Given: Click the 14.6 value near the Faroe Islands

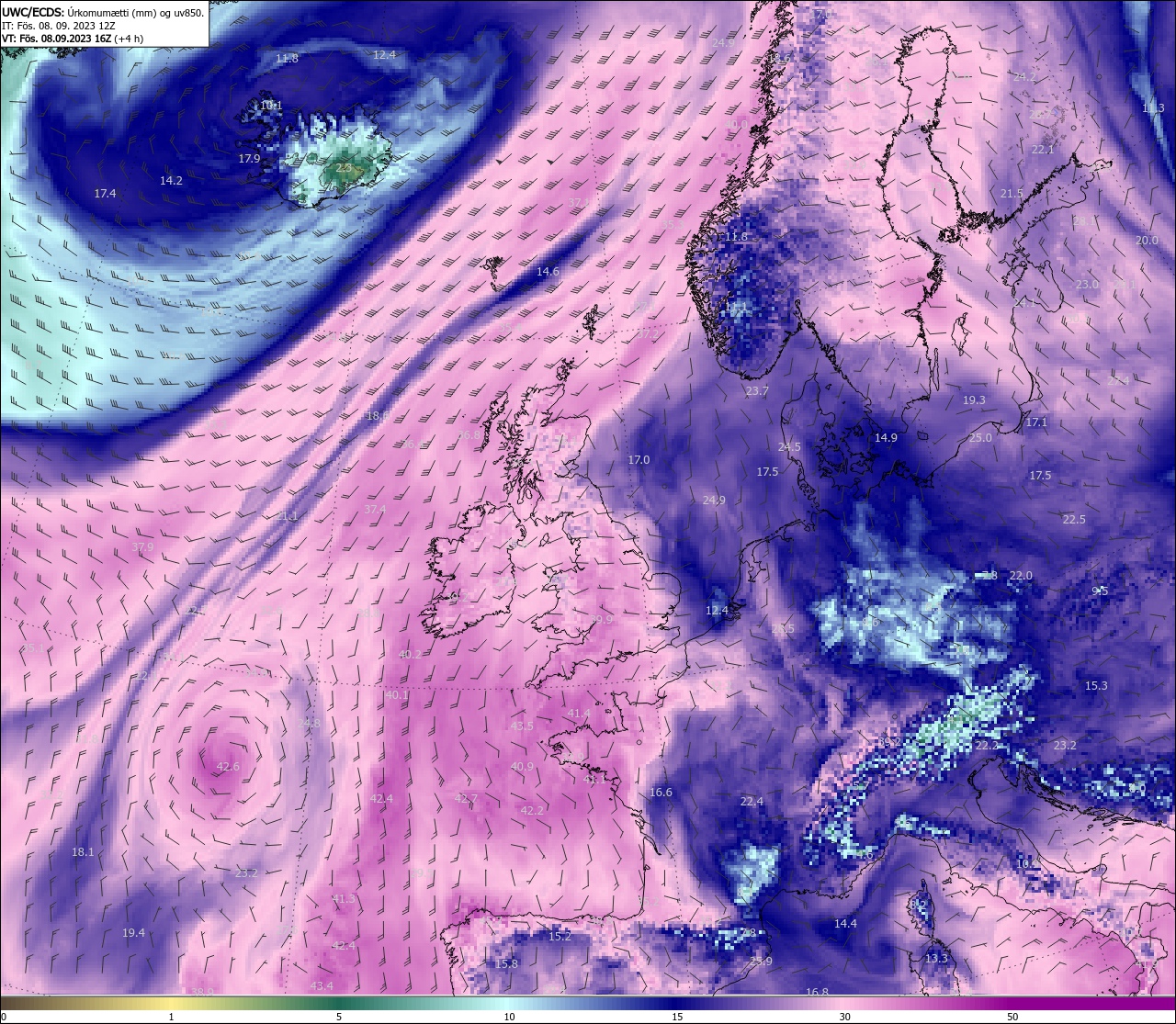Looking at the screenshot, I should 548,272.
